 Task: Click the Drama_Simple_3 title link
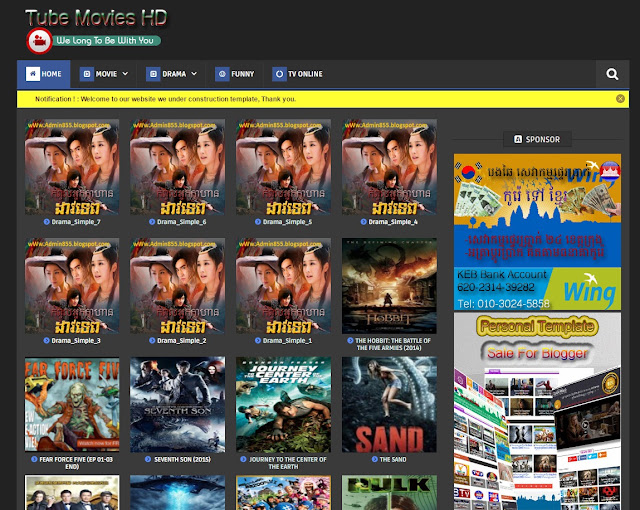(x=76, y=341)
